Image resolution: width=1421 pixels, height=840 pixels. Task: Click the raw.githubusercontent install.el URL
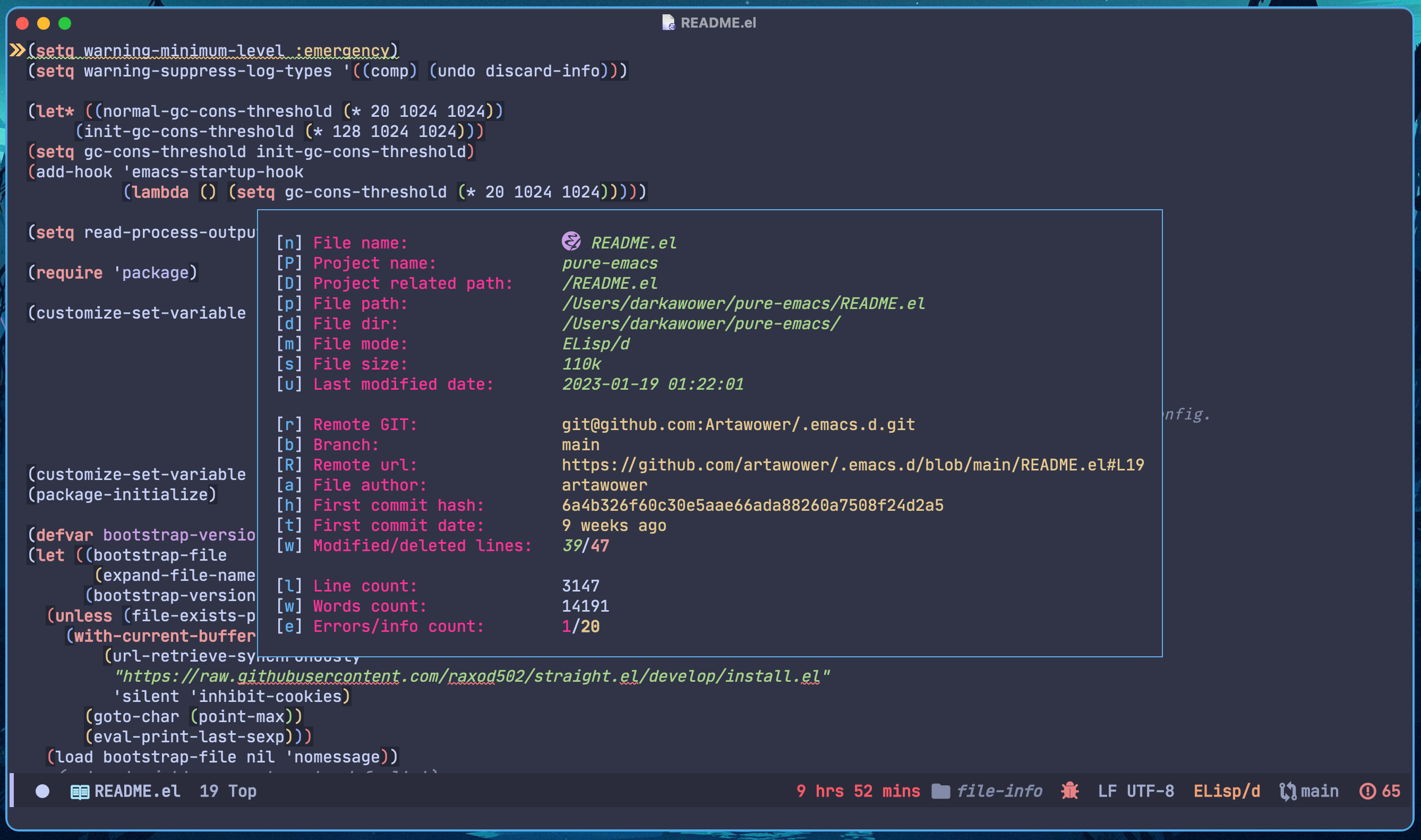[472, 676]
